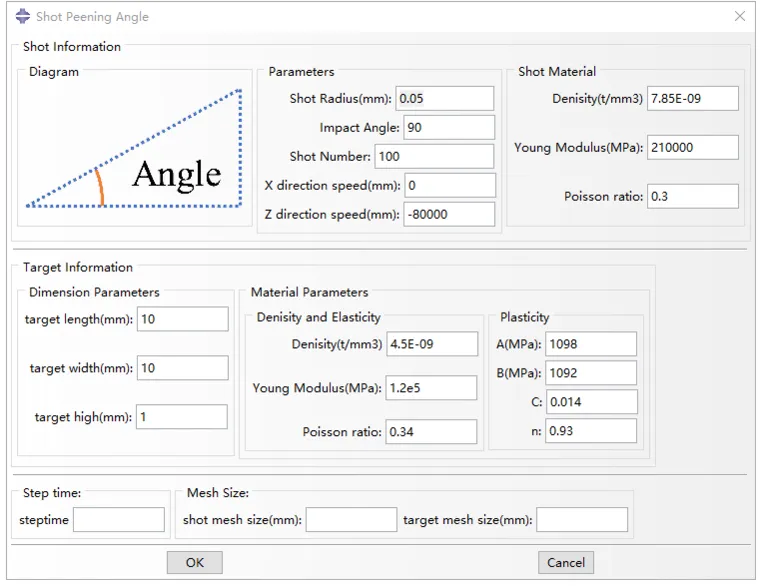
Task: Select Plasticity C field 0.014
Action: (x=592, y=402)
